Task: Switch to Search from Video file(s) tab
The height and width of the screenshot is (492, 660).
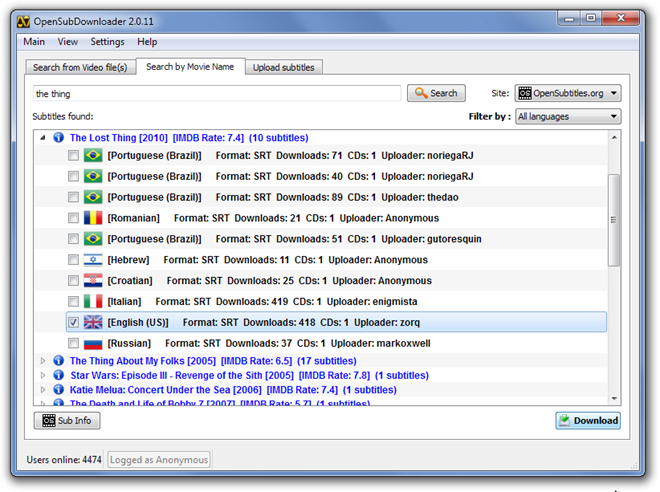Action: click(x=80, y=67)
